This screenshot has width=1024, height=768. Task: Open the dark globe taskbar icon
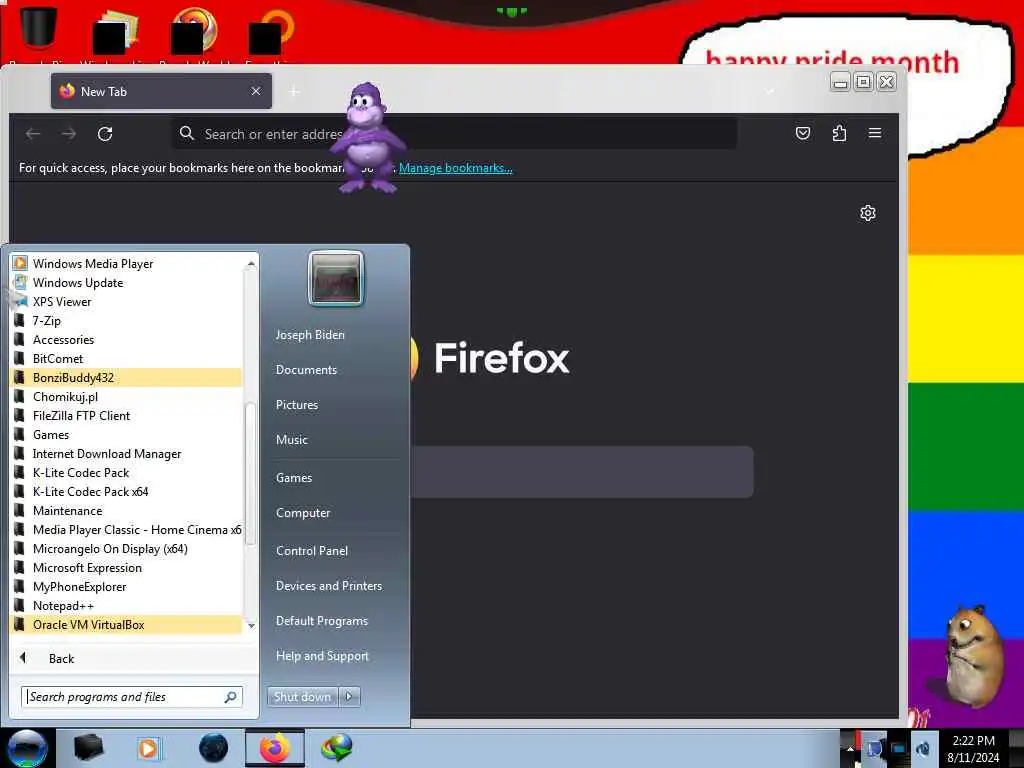coord(213,748)
